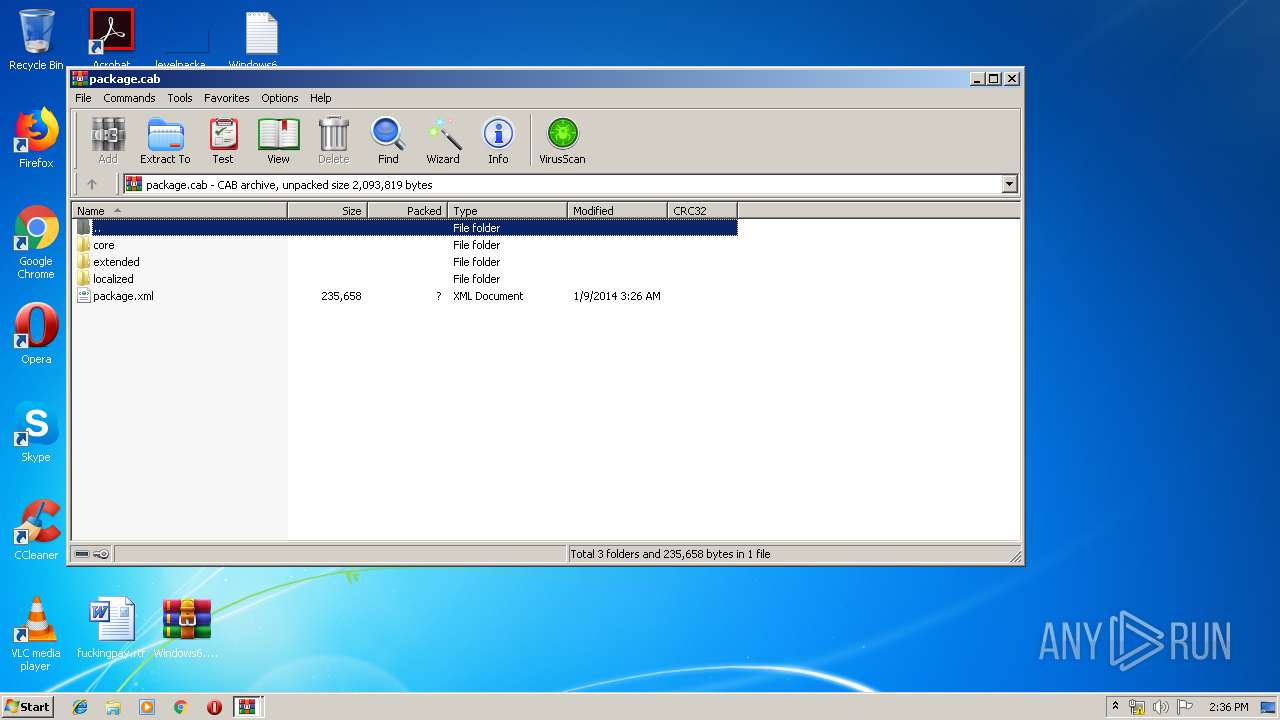
Task: Open the Commands menu
Action: [x=129, y=98]
